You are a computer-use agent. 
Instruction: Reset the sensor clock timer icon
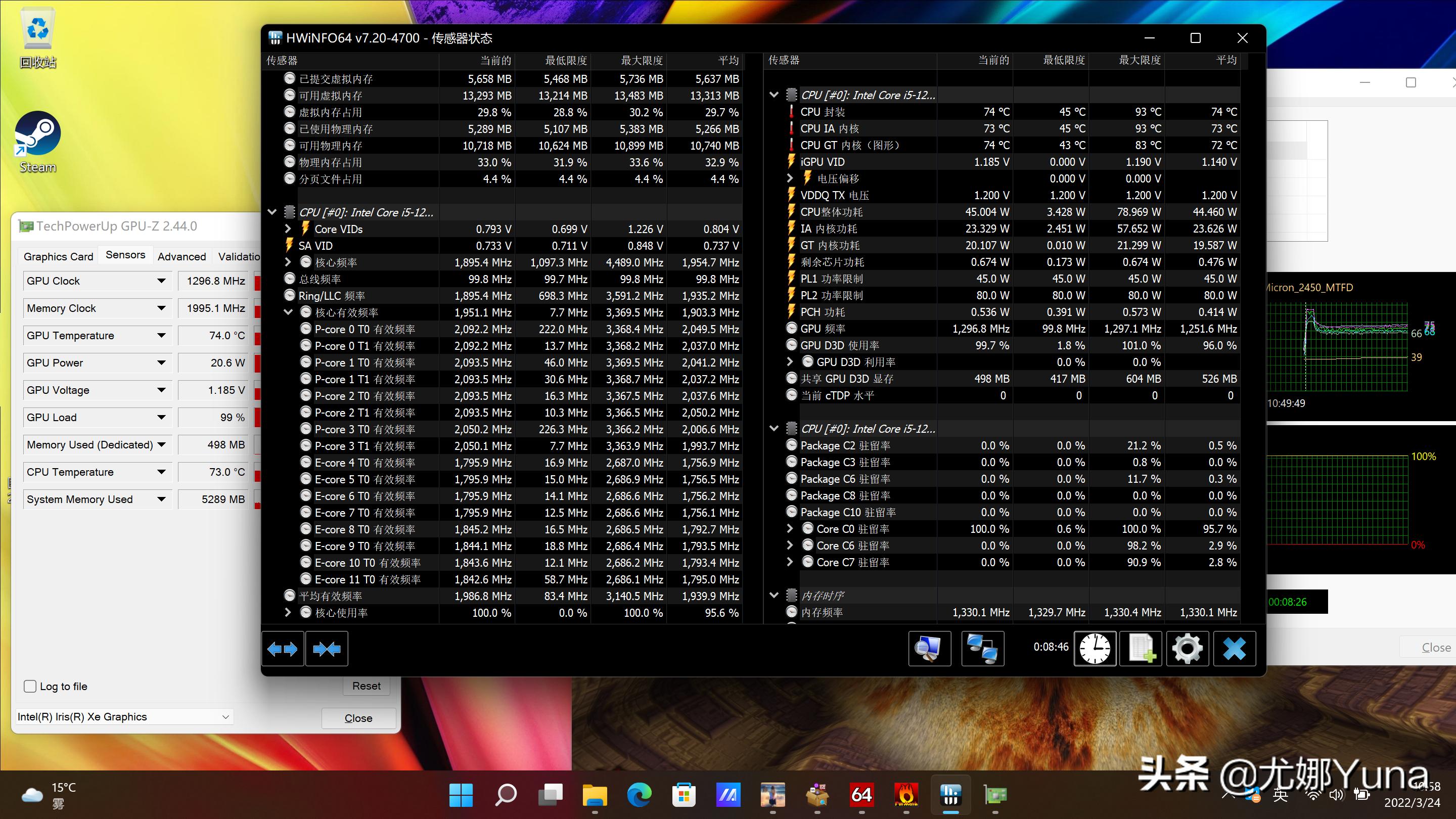(x=1095, y=648)
